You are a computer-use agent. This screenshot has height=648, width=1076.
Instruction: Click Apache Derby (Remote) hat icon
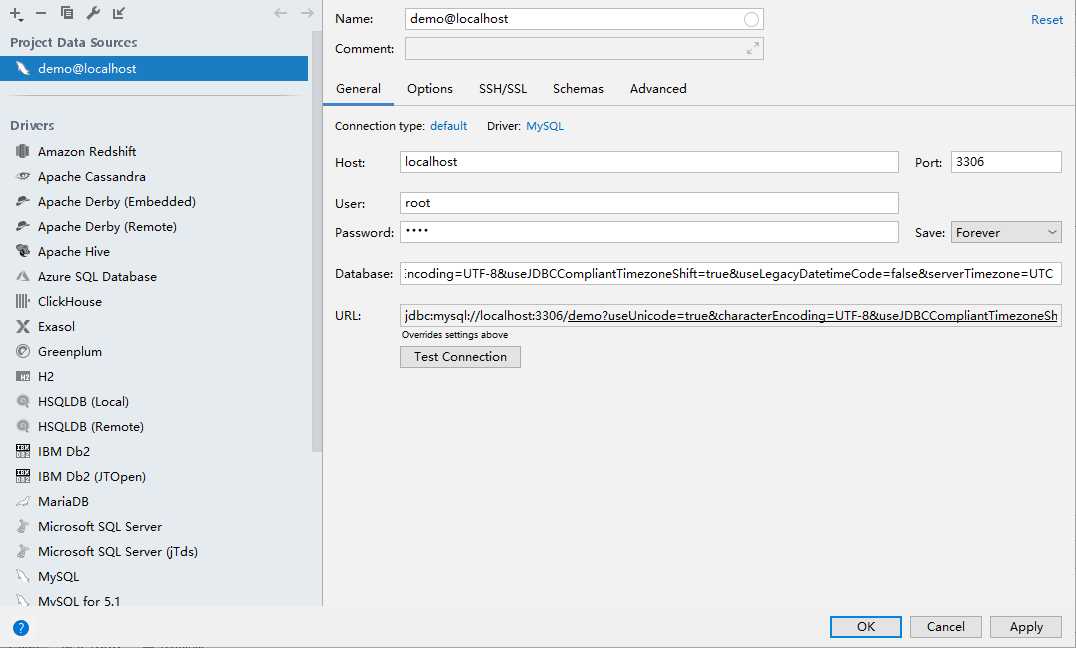[23, 226]
